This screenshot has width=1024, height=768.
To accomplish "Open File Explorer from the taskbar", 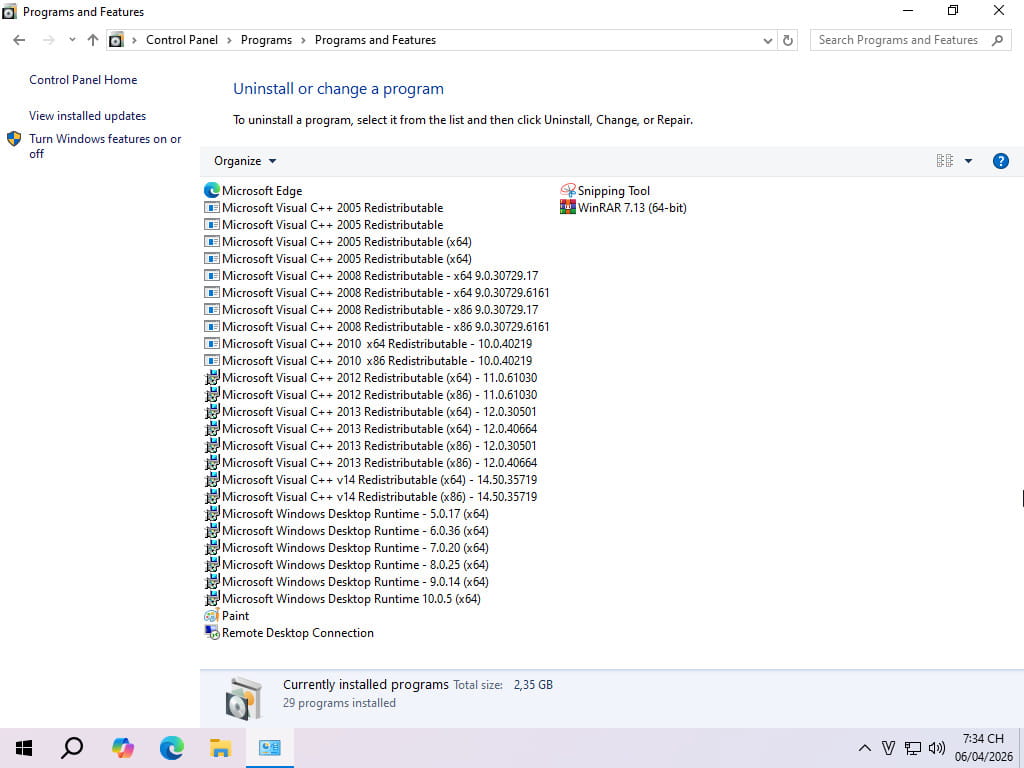I will (x=221, y=748).
